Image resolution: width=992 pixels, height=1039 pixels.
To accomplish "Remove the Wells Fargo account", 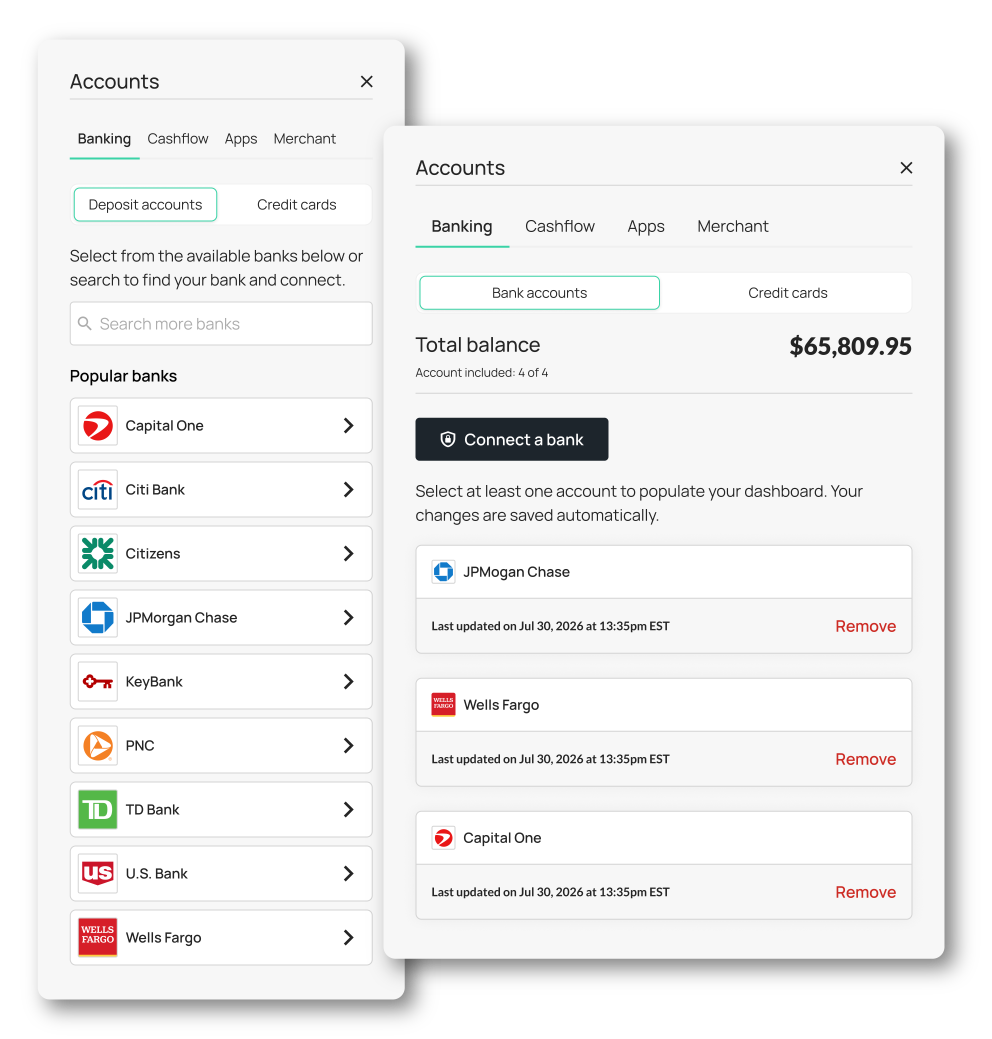I will tap(865, 759).
